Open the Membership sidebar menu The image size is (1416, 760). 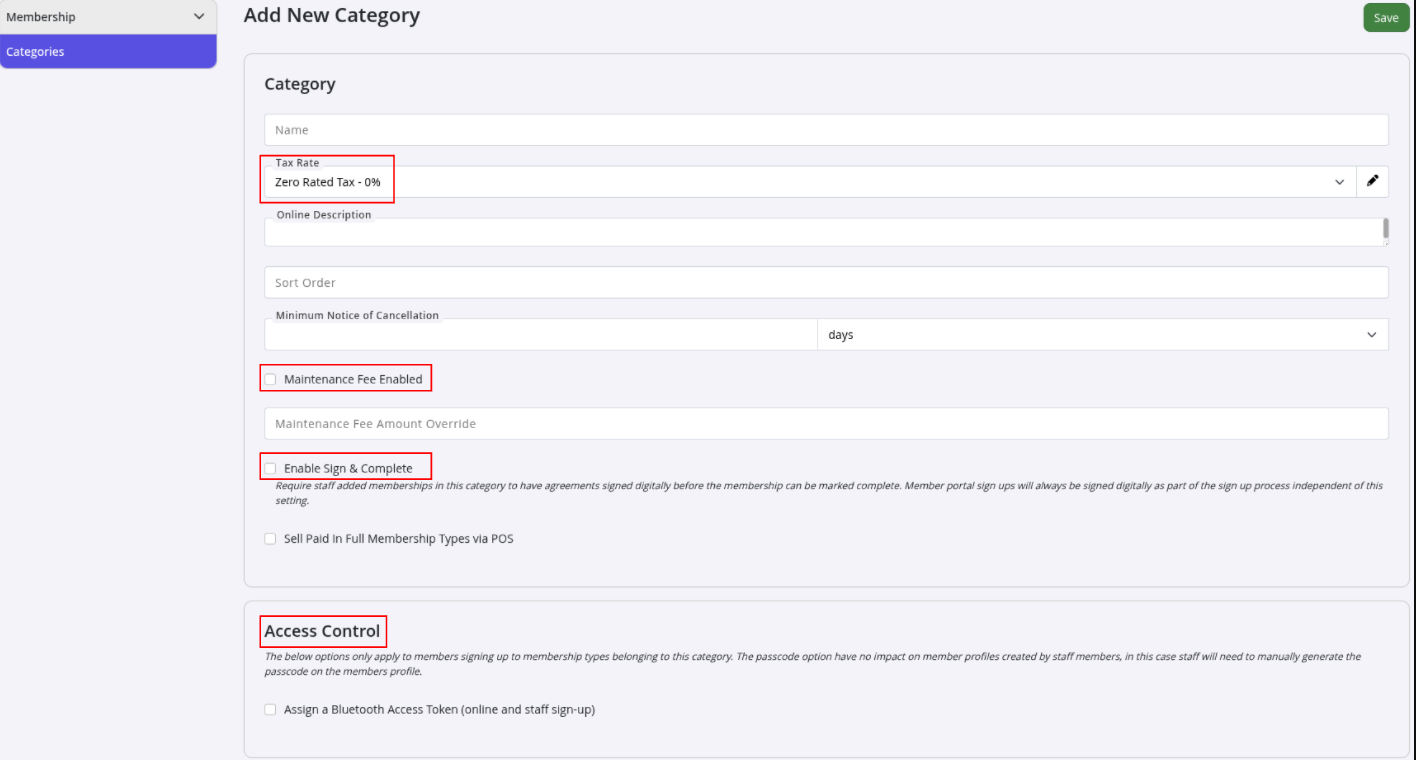pos(108,17)
